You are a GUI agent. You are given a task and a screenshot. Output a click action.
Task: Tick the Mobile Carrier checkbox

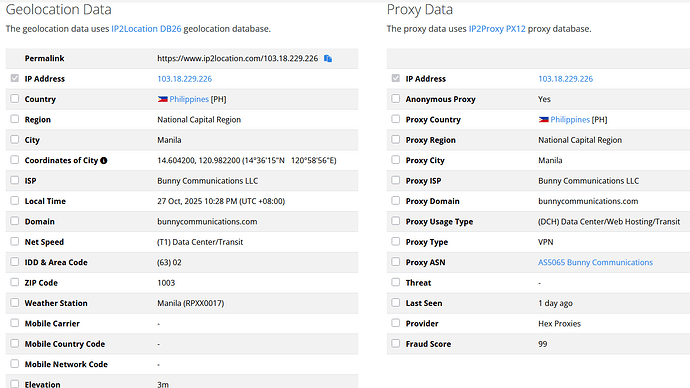(x=15, y=323)
